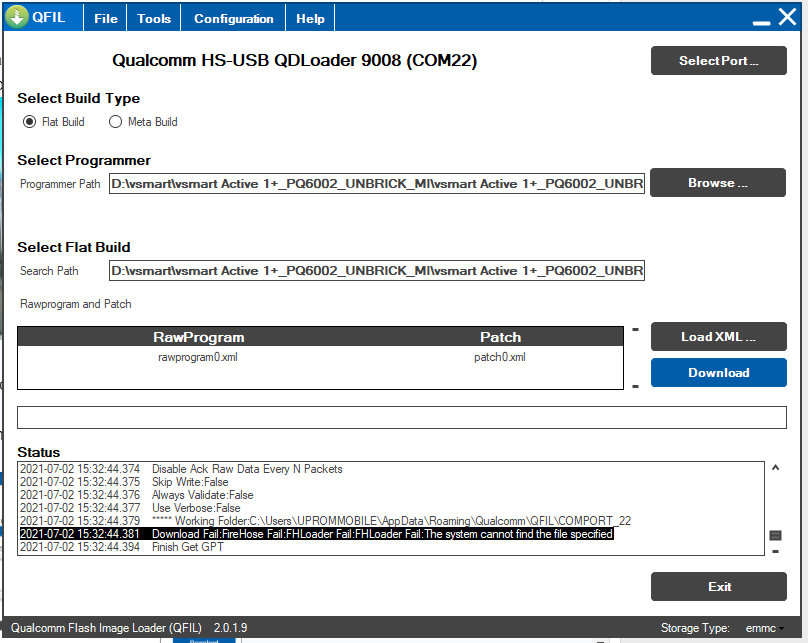
Task: Select the Flat Build radio button
Action: point(29,122)
